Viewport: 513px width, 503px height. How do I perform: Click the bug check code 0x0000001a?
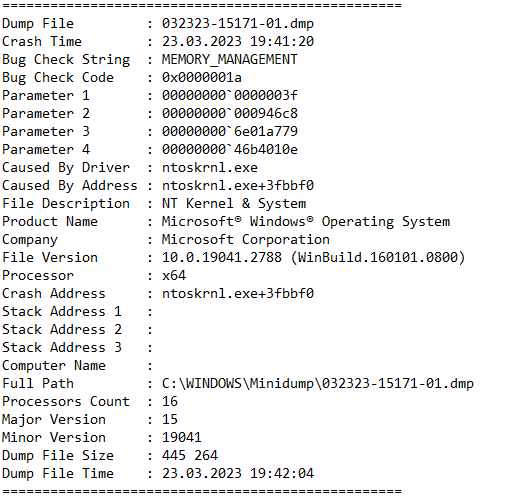(x=202, y=78)
